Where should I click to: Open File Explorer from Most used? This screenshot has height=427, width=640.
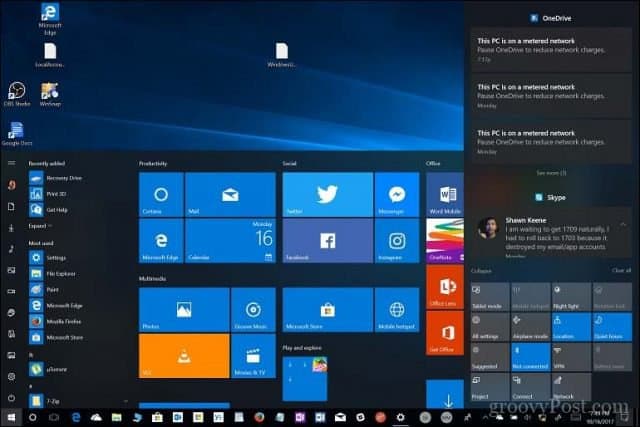point(78,274)
